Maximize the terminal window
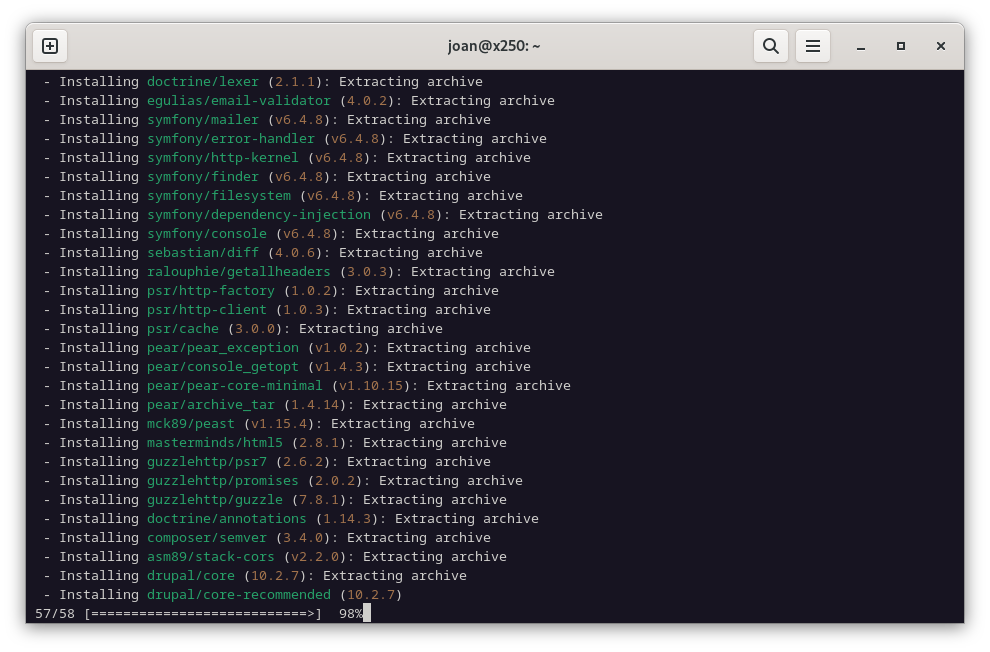The width and height of the screenshot is (990, 652). pos(901,46)
